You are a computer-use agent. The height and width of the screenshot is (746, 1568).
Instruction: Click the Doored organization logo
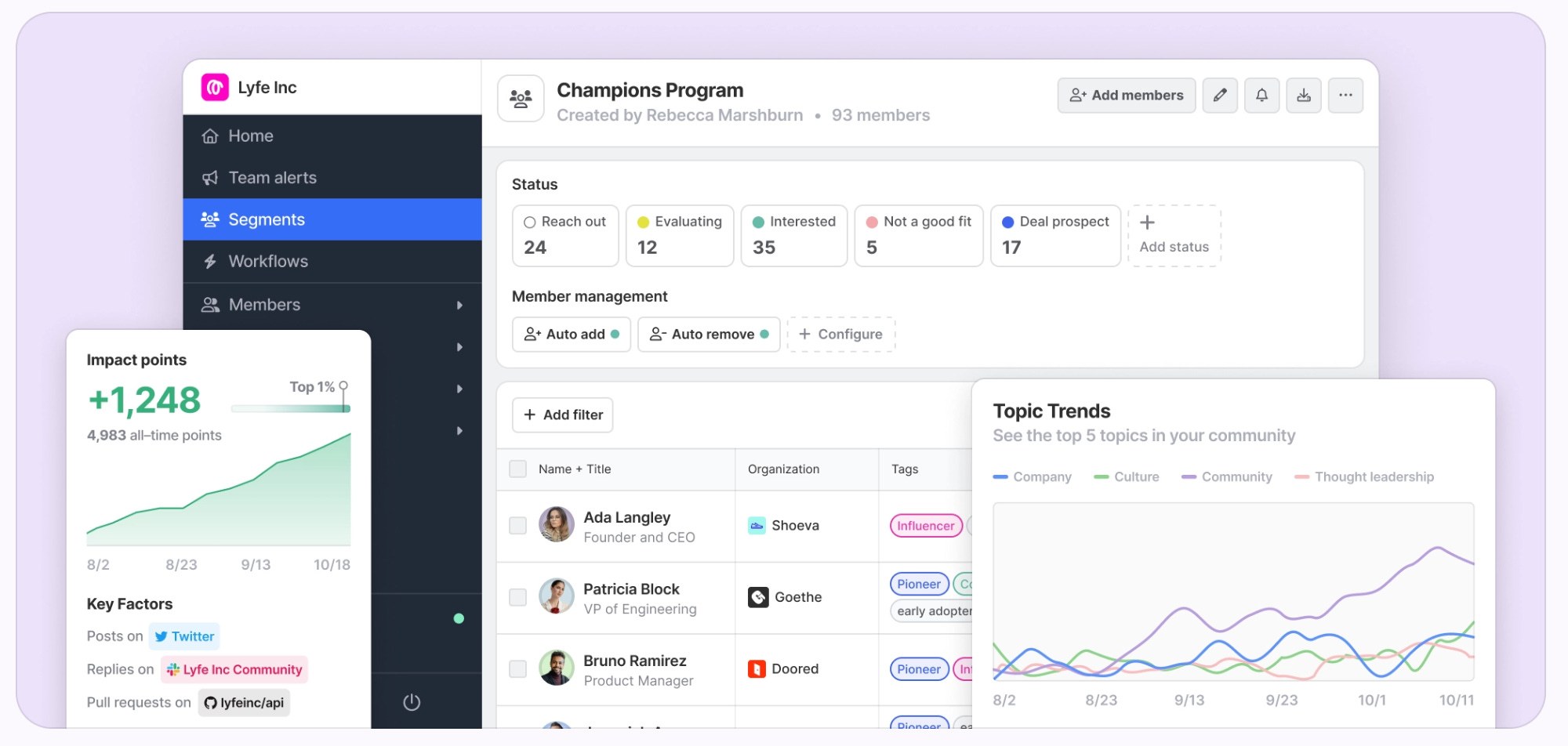tap(757, 669)
